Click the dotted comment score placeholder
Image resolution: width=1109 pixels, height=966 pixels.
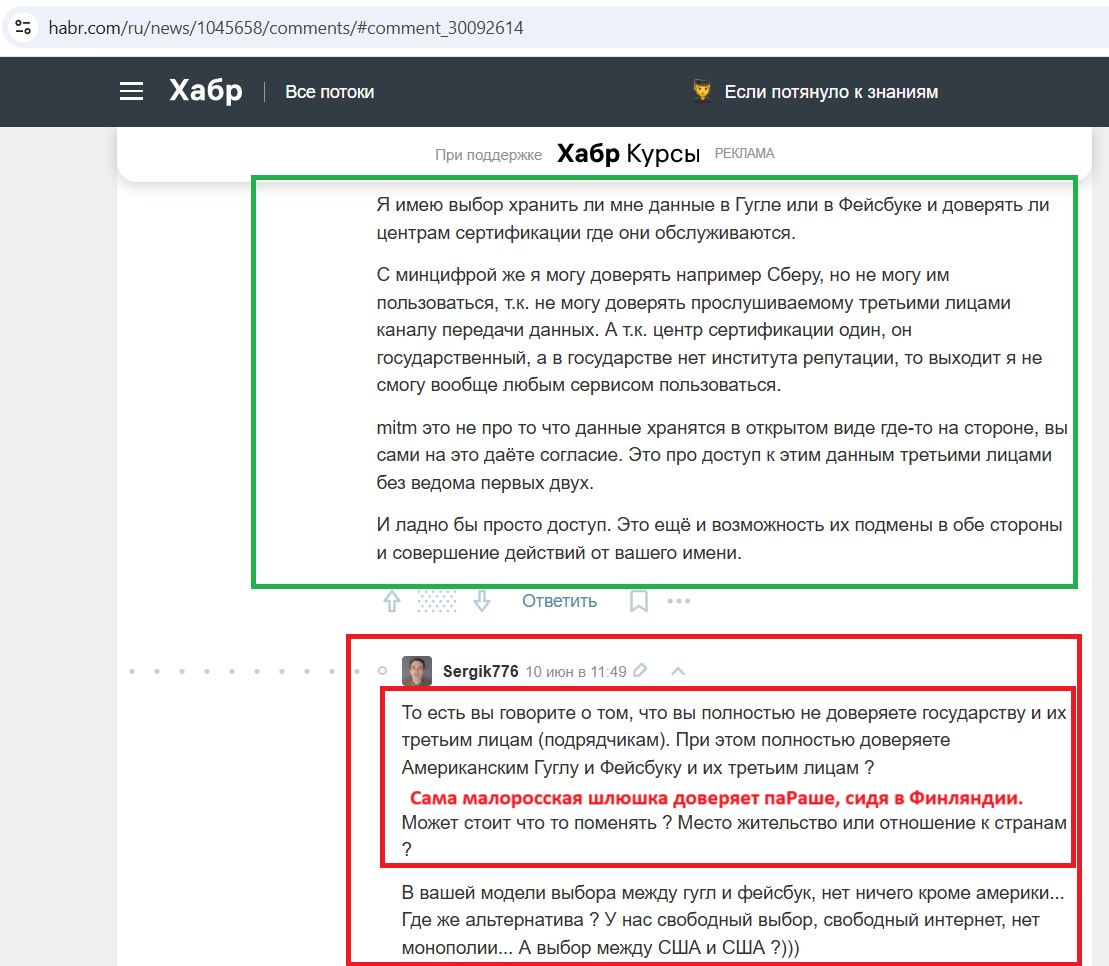pyautogui.click(x=436, y=601)
